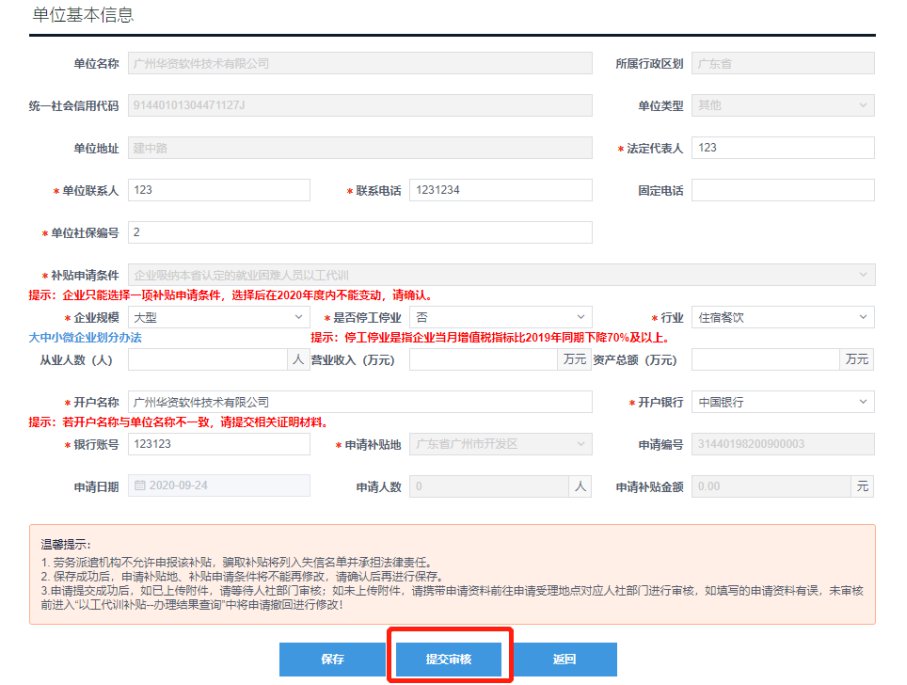Open the 申请补贴地 dropdown

pos(500,444)
